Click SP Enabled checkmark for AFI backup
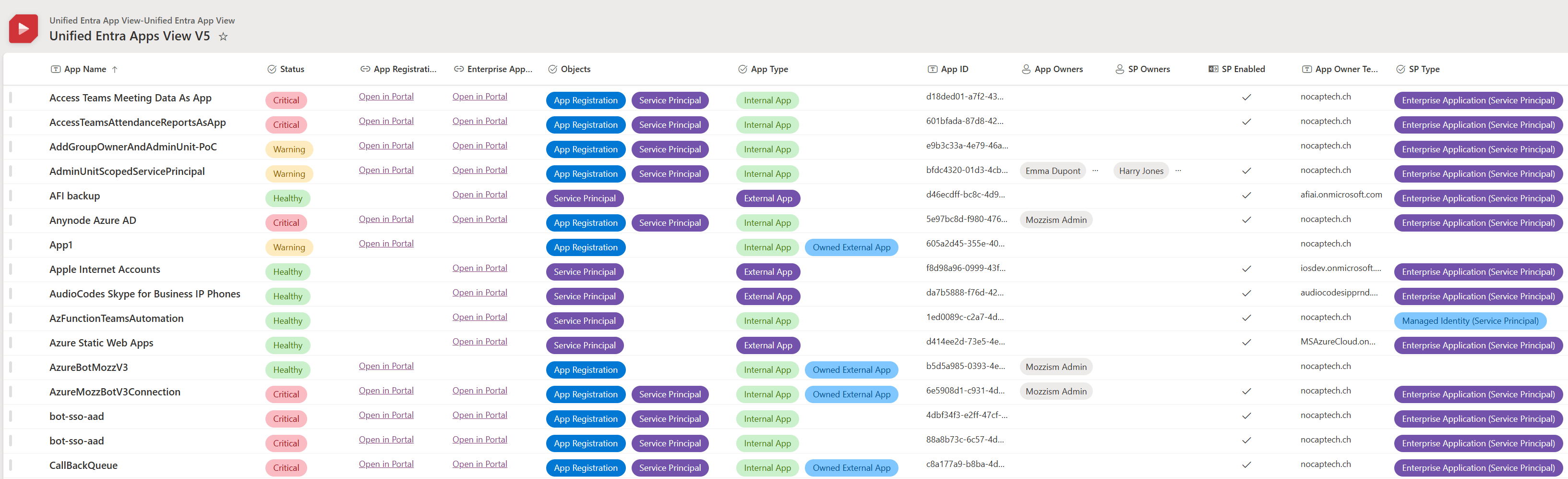Image resolution: width=1568 pixels, height=479 pixels. point(1246,196)
